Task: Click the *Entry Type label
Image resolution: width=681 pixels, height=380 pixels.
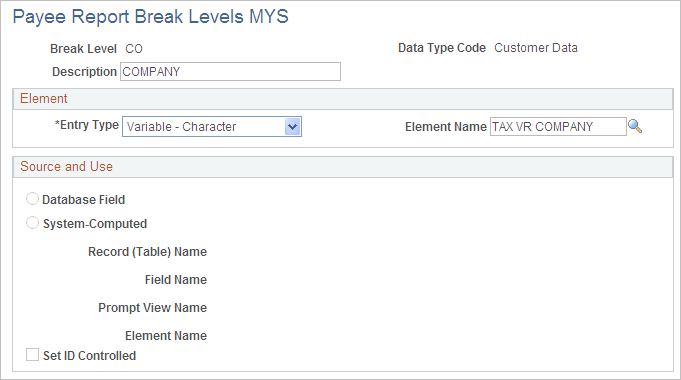Action: (x=87, y=125)
